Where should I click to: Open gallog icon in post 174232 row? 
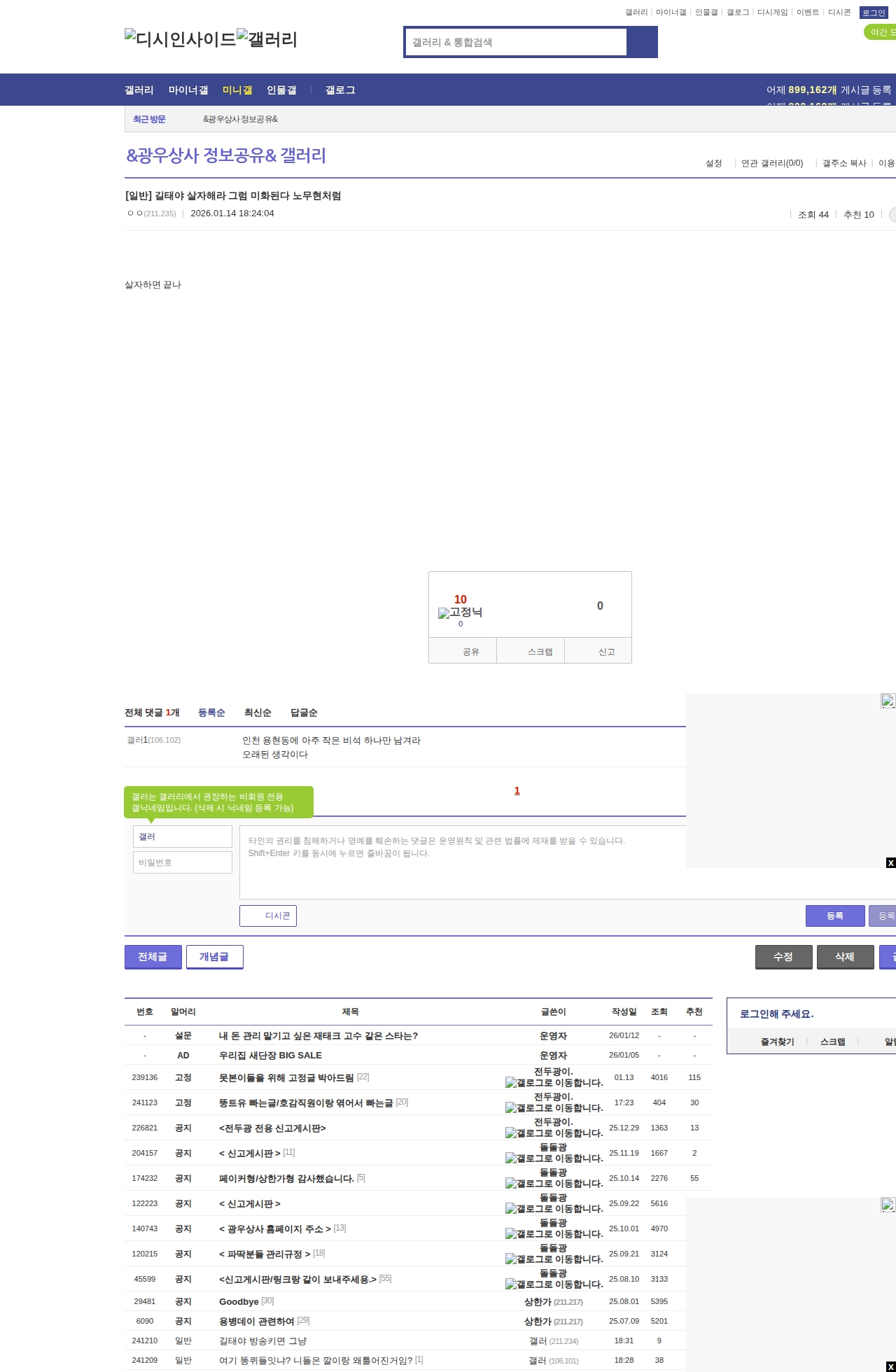(x=554, y=1184)
